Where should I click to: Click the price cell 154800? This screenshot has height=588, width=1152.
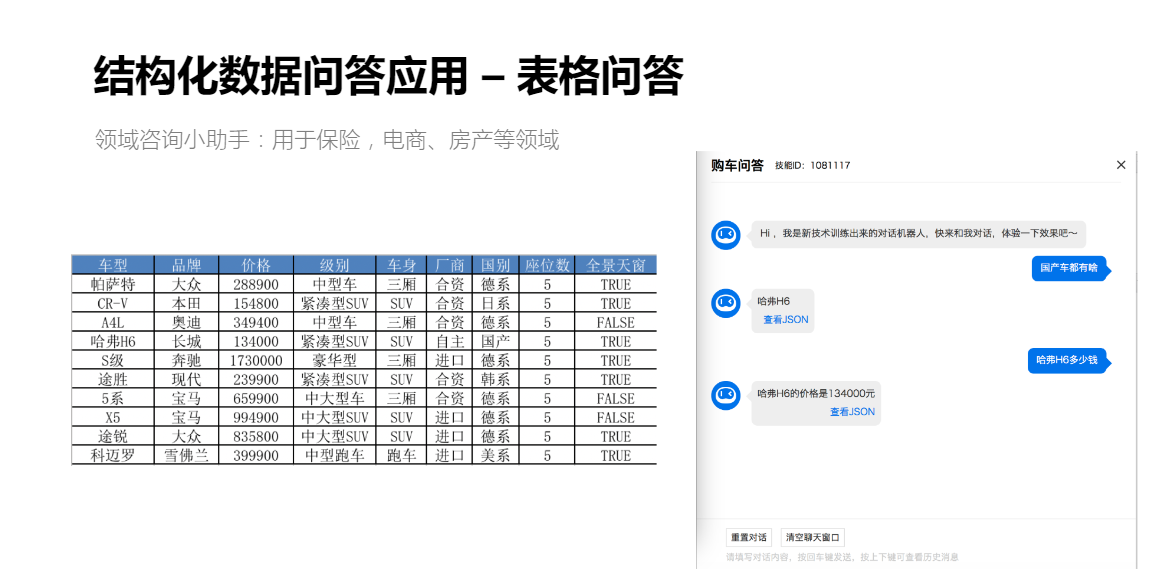point(256,304)
